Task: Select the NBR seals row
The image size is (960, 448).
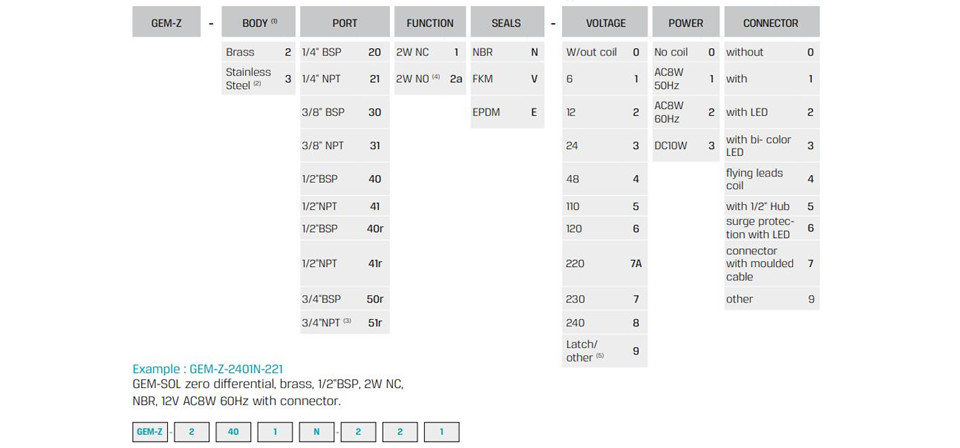Action: click(x=508, y=52)
